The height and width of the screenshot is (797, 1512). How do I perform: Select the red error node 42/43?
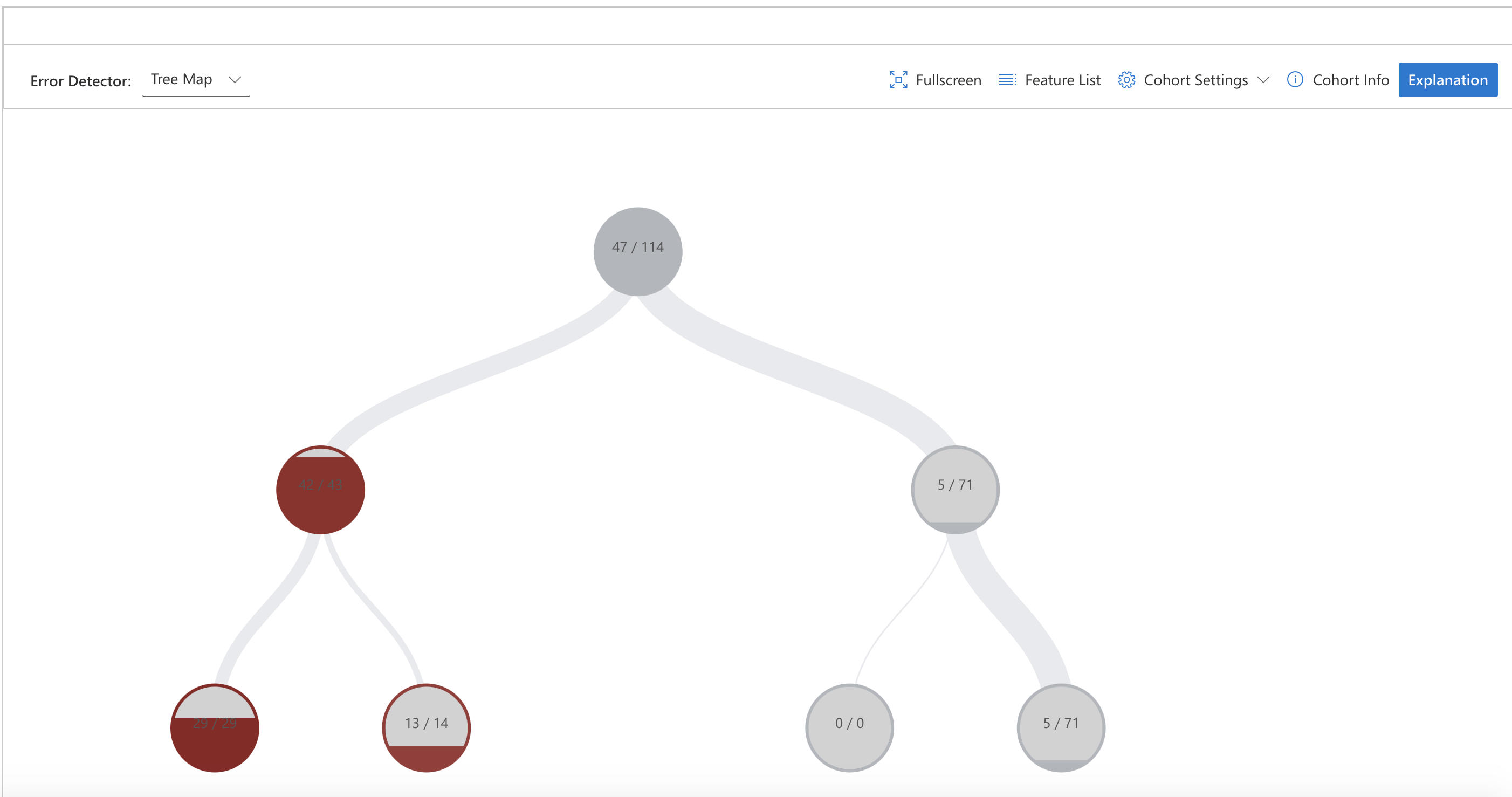coord(320,489)
